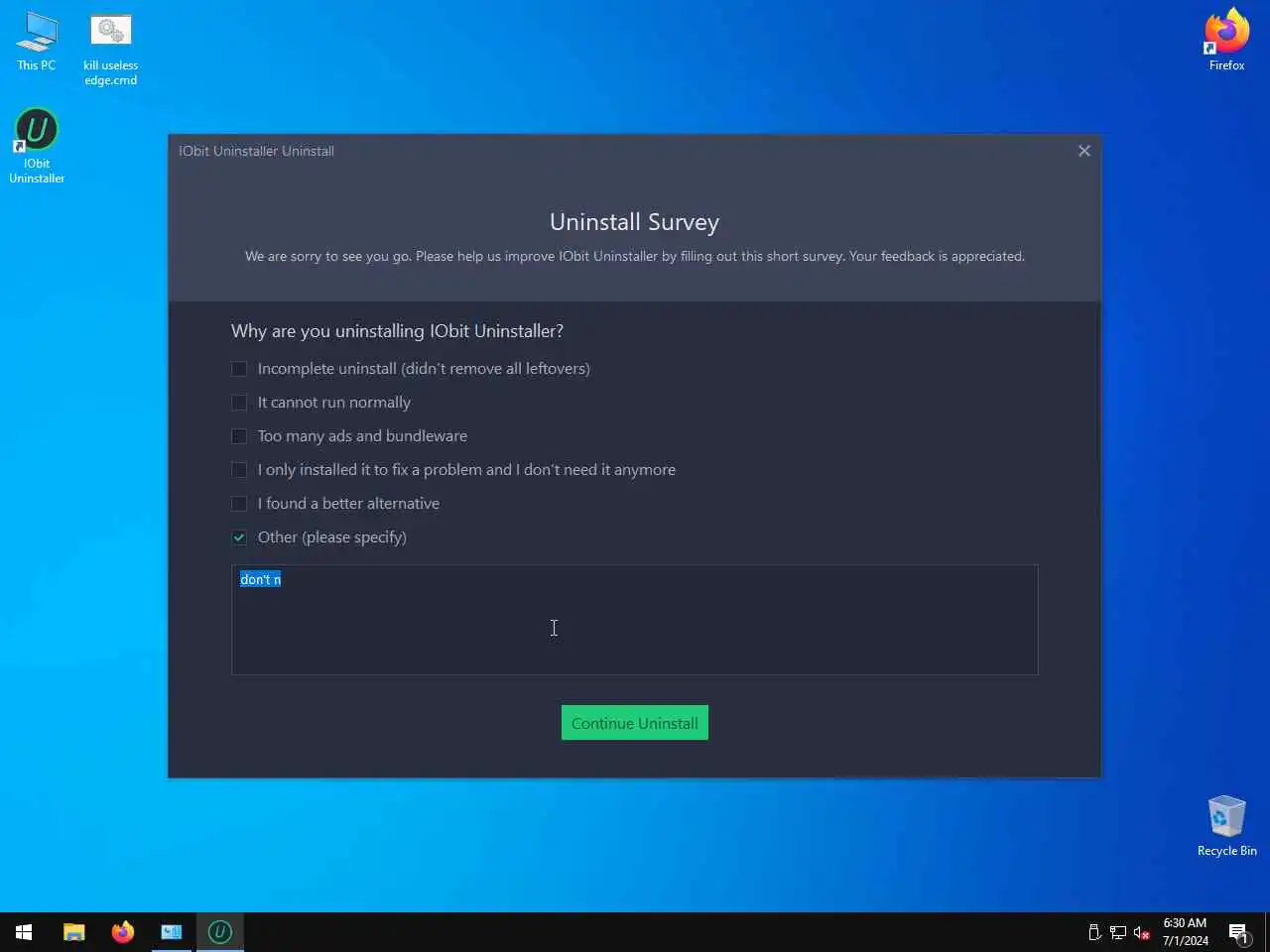Screen dimensions: 1270x952
Task: Uncheck Other (please specify) option
Action: pos(239,537)
